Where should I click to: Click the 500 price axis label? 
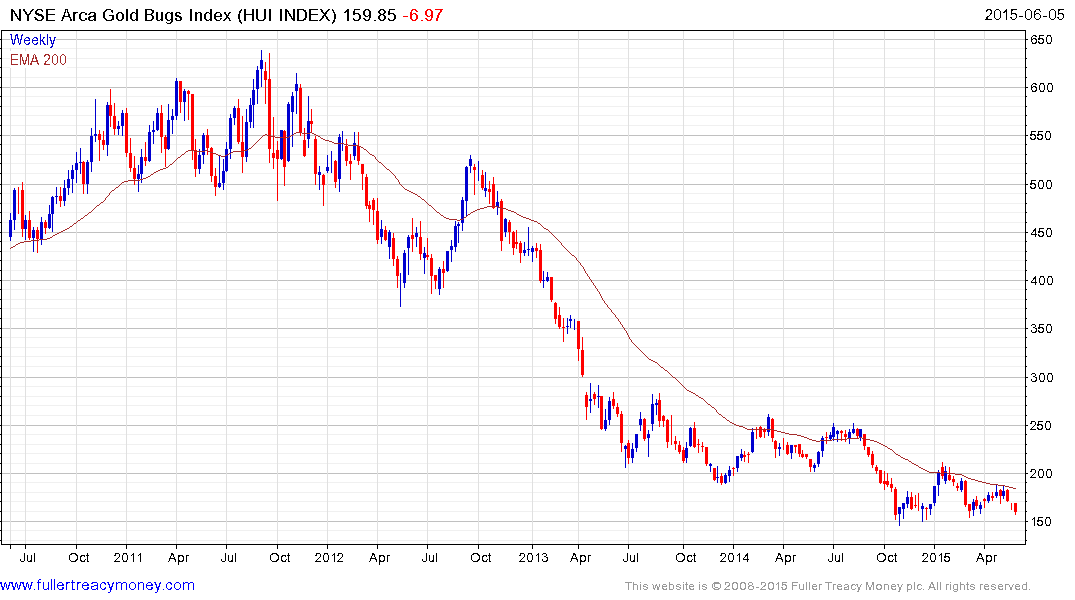click(1041, 184)
